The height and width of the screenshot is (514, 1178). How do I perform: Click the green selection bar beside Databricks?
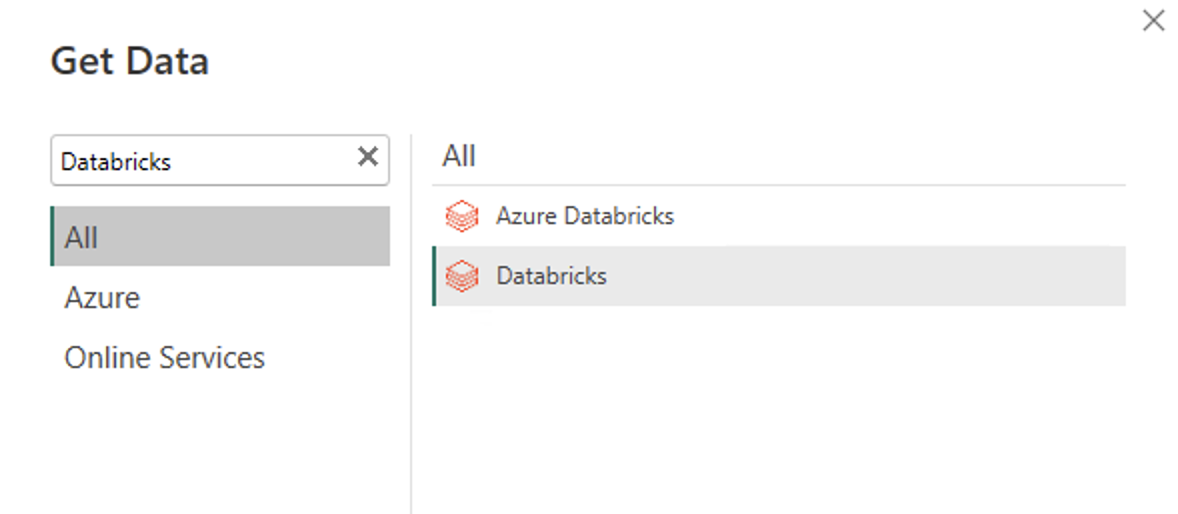(x=434, y=276)
